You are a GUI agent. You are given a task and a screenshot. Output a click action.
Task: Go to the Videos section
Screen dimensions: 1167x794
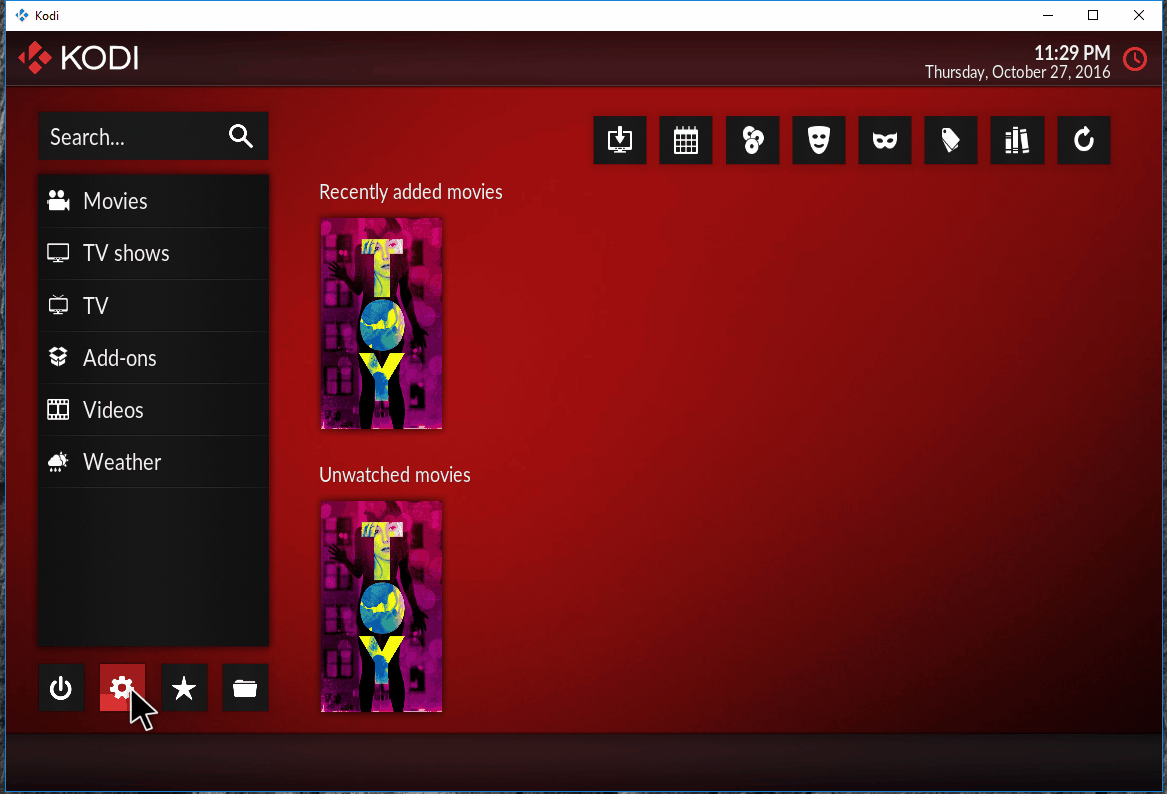[x=153, y=410]
